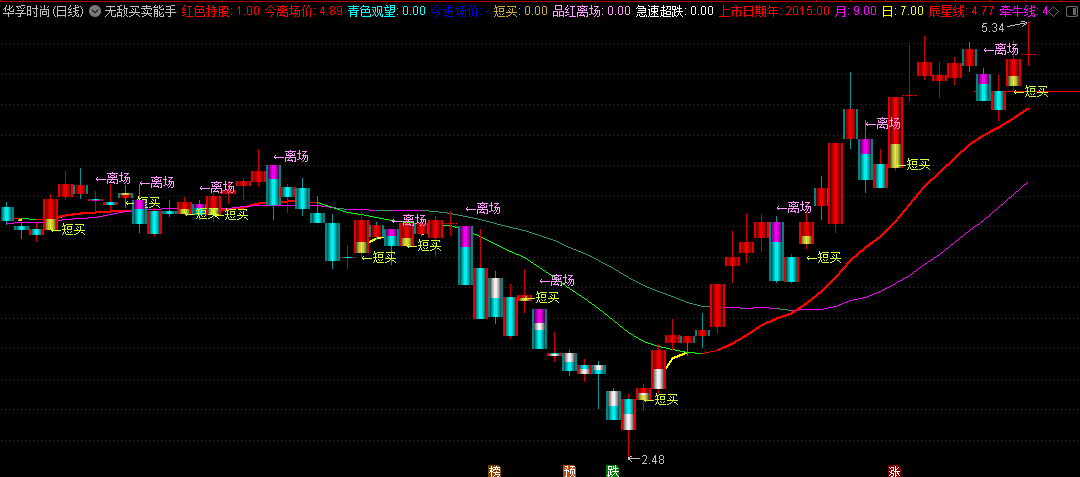Click the orange 预 event marker
Screen dimensions: 1080x477
tap(570, 471)
